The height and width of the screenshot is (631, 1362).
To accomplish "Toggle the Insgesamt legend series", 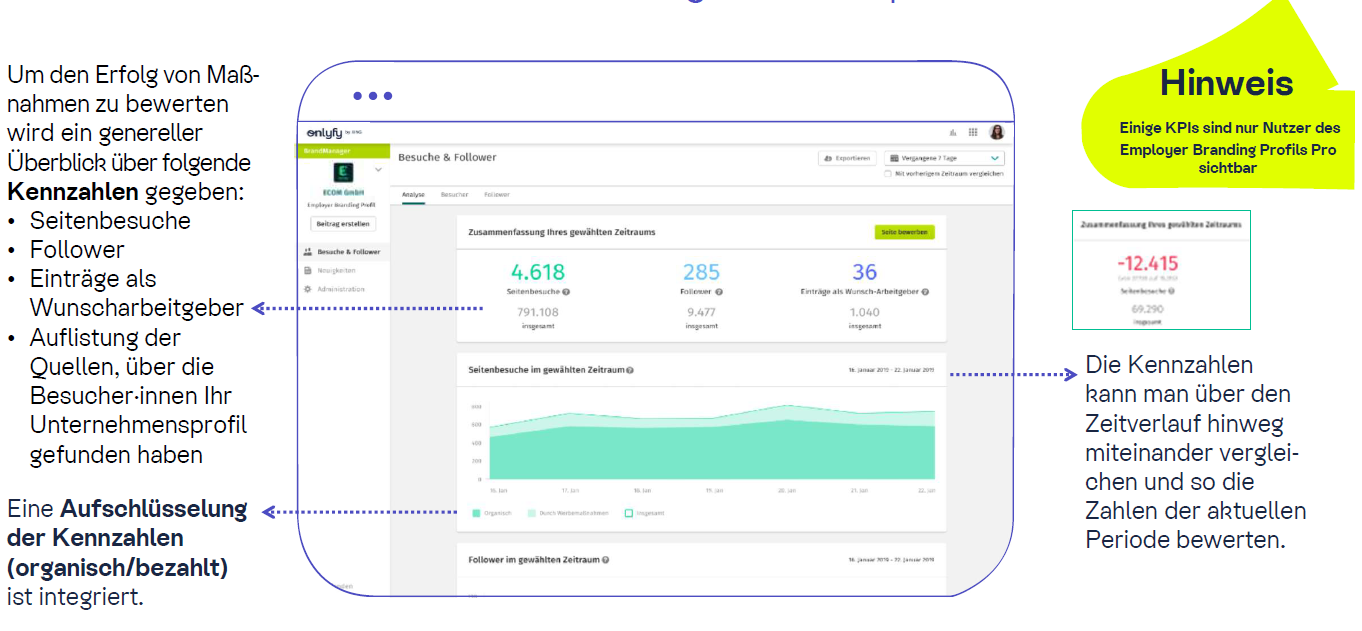I will pyautogui.click(x=629, y=513).
